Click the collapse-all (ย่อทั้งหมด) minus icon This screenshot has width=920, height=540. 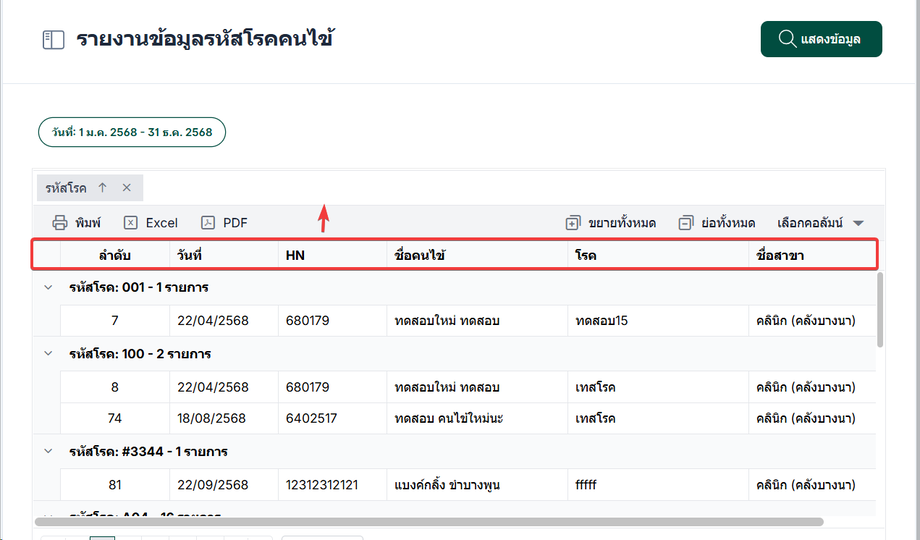point(685,223)
